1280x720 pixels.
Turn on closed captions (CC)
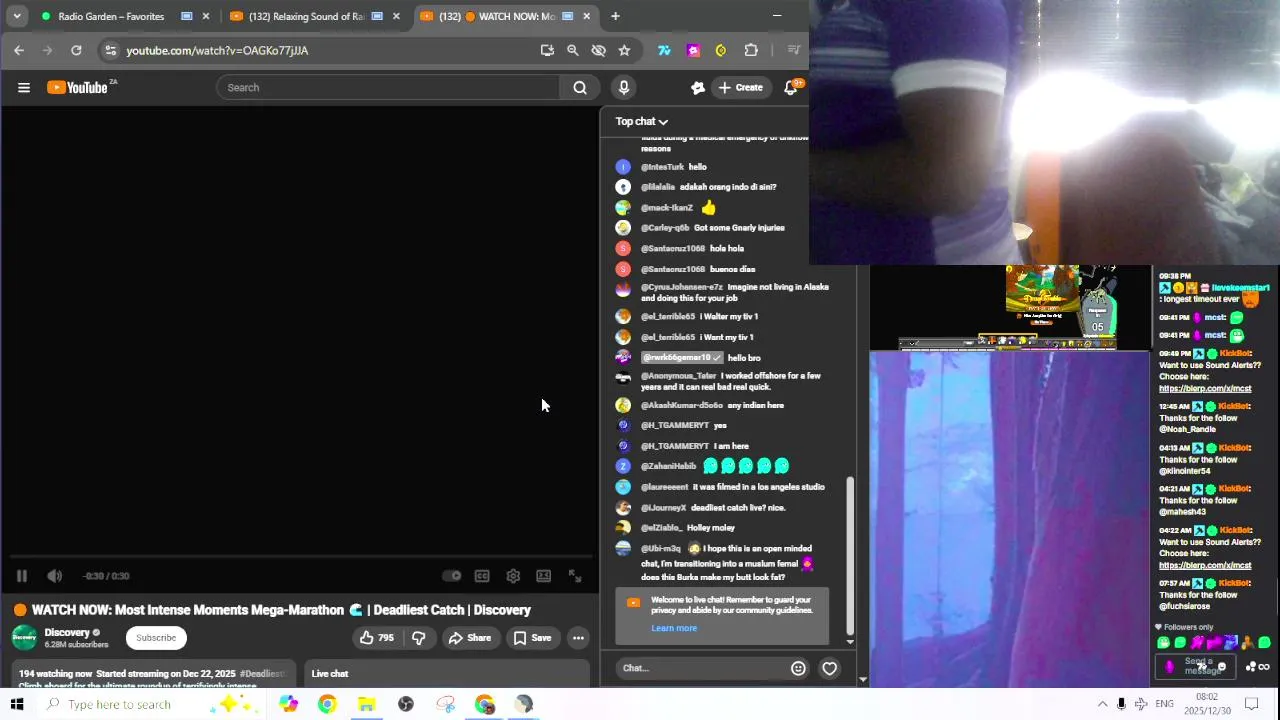coord(482,576)
